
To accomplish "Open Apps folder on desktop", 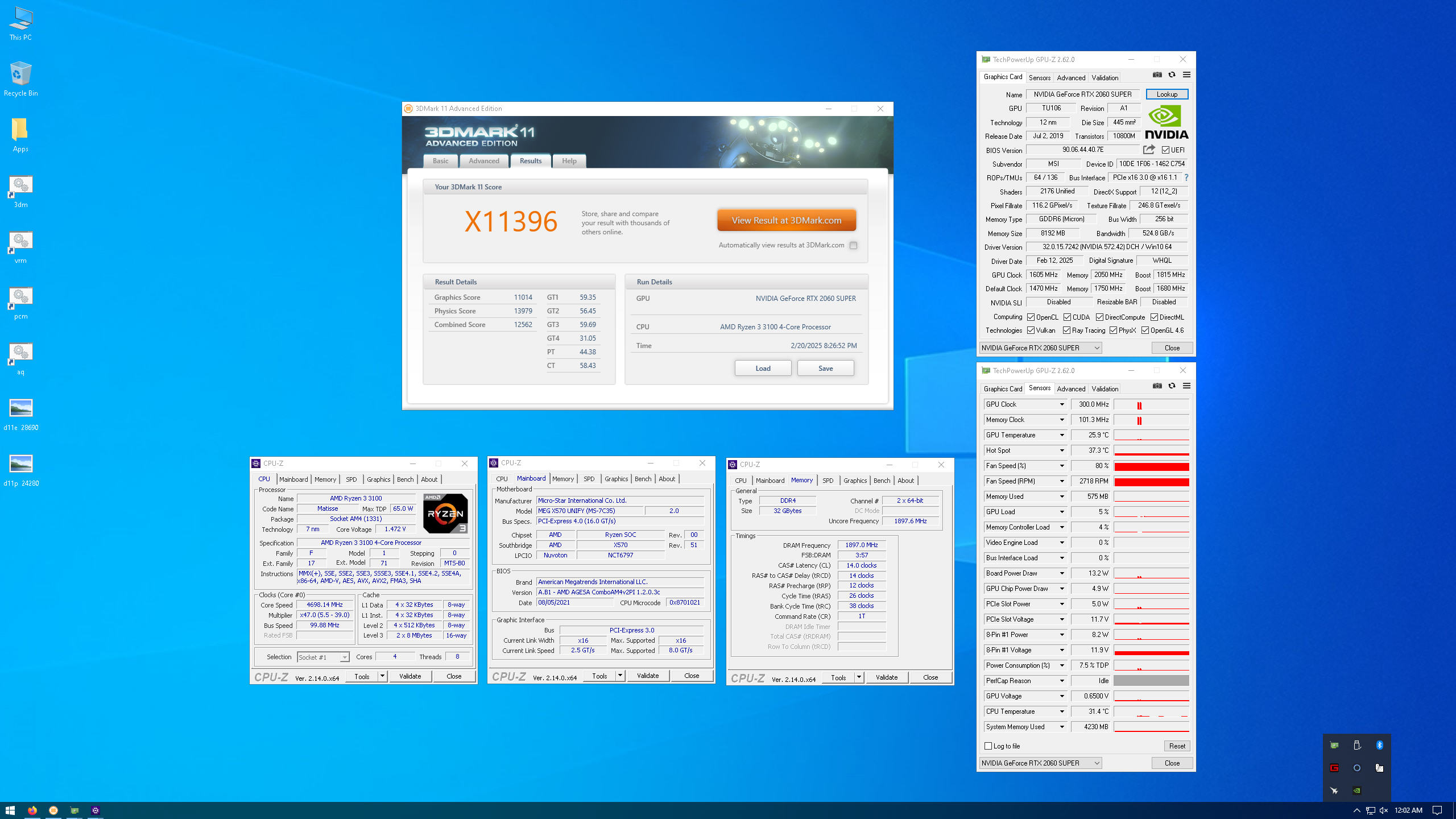I will (x=20, y=135).
